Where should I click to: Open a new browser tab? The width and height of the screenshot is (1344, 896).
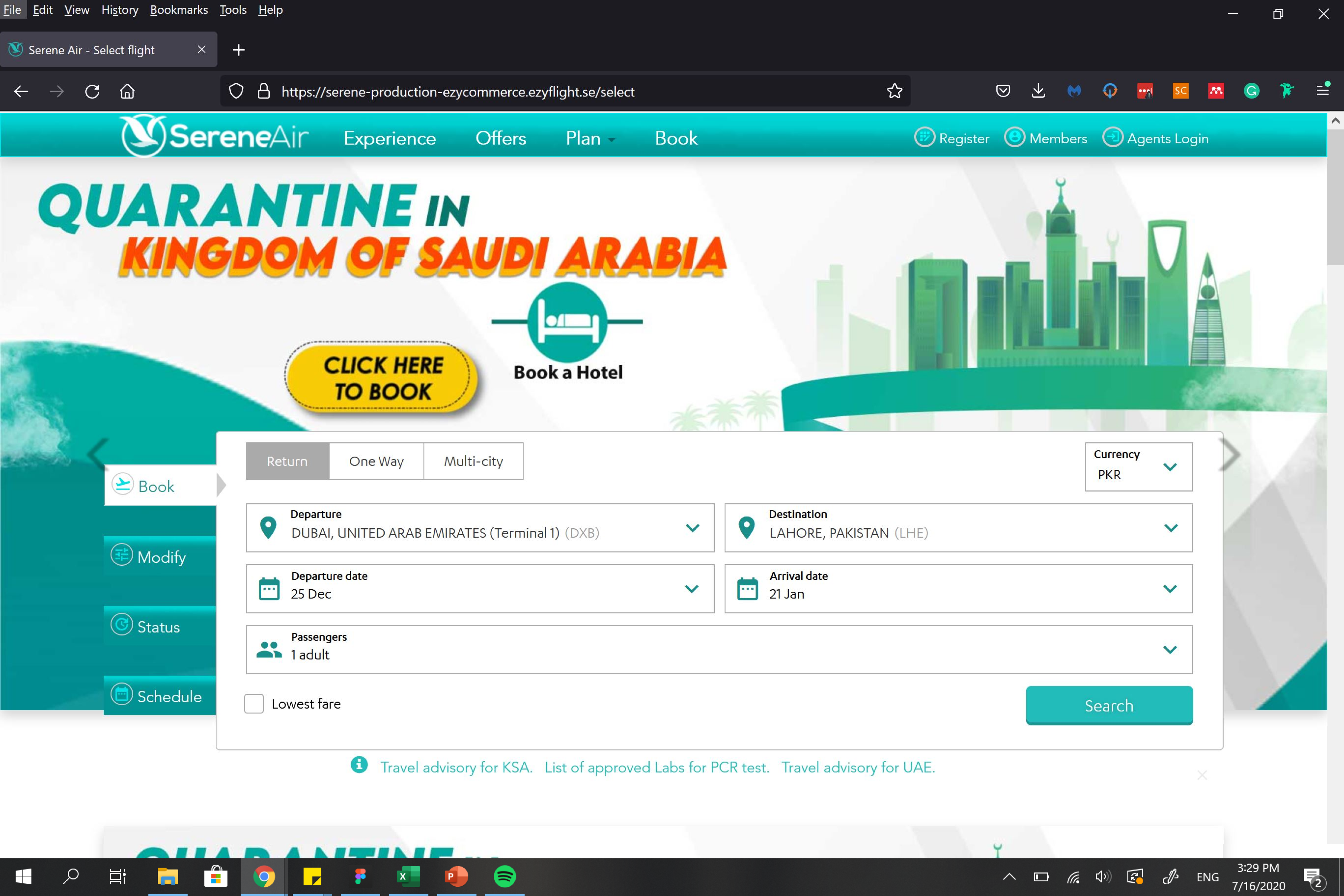pos(239,50)
